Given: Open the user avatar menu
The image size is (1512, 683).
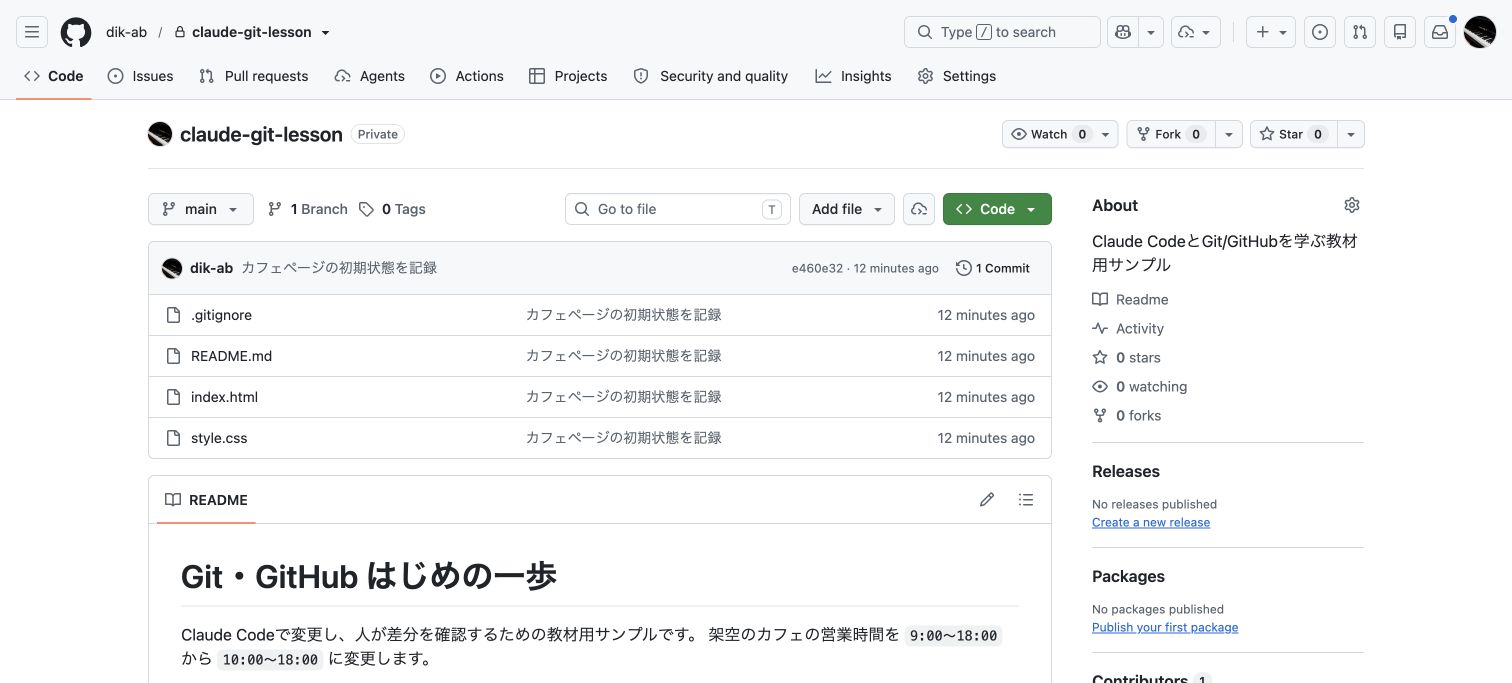Looking at the screenshot, I should pos(1480,32).
